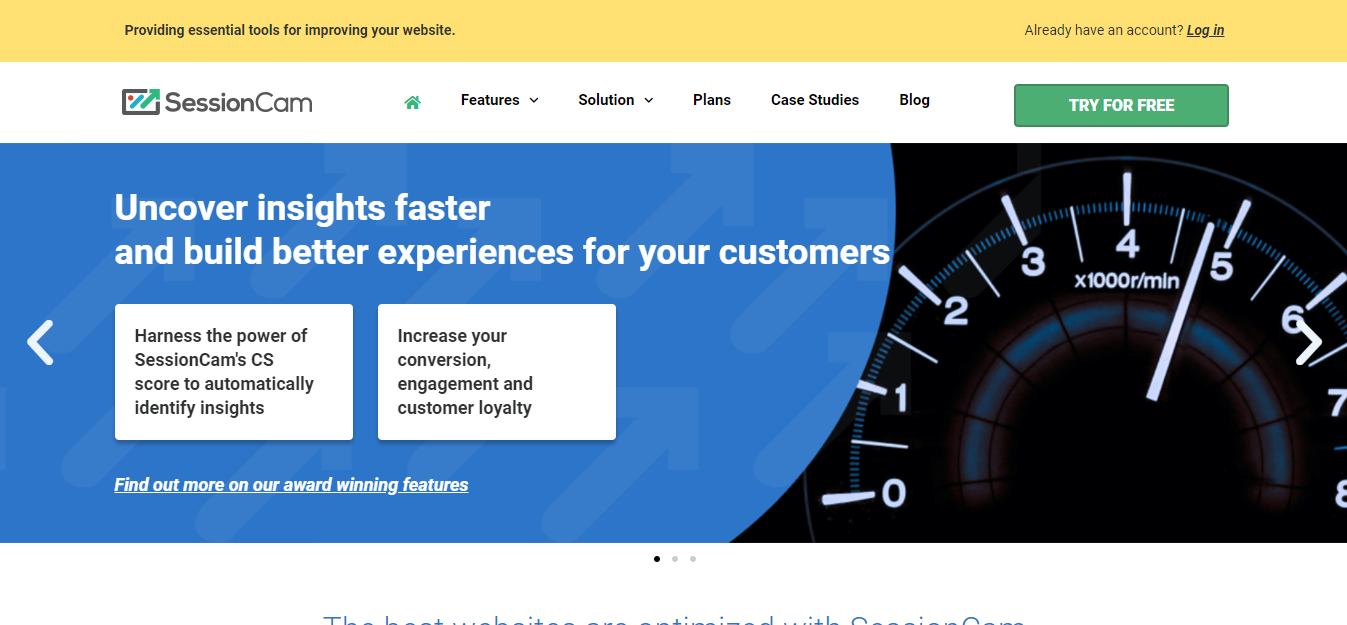
Task: Open the Case Studies page
Action: [x=815, y=100]
